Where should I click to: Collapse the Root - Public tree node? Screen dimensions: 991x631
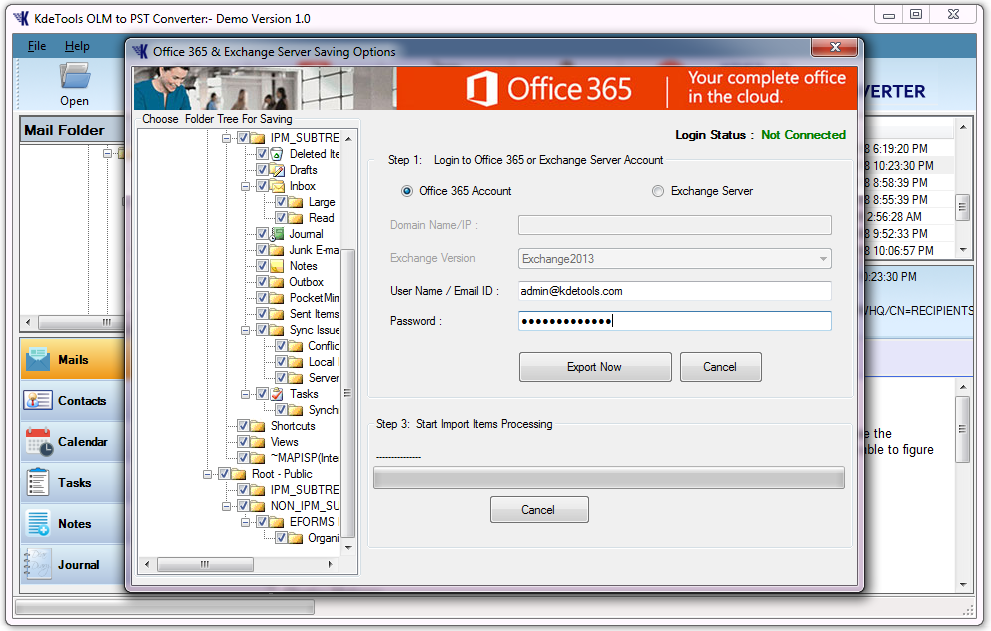click(207, 474)
